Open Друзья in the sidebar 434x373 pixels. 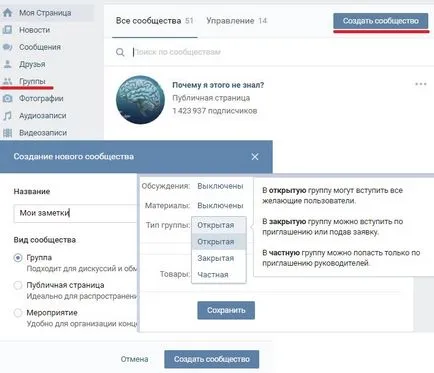pyautogui.click(x=32, y=64)
